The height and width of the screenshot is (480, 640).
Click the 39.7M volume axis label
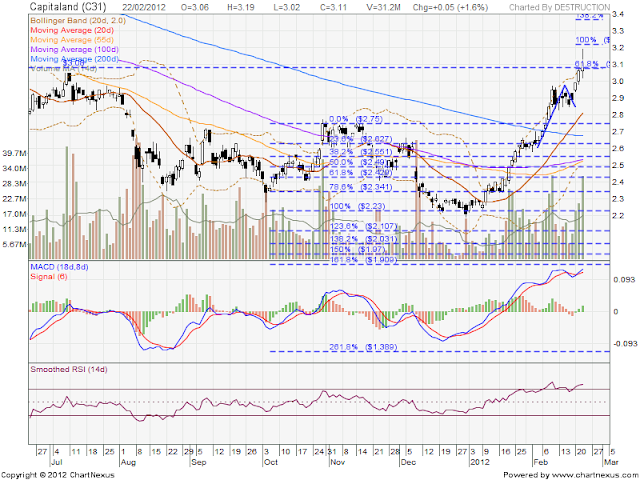click(x=14, y=153)
